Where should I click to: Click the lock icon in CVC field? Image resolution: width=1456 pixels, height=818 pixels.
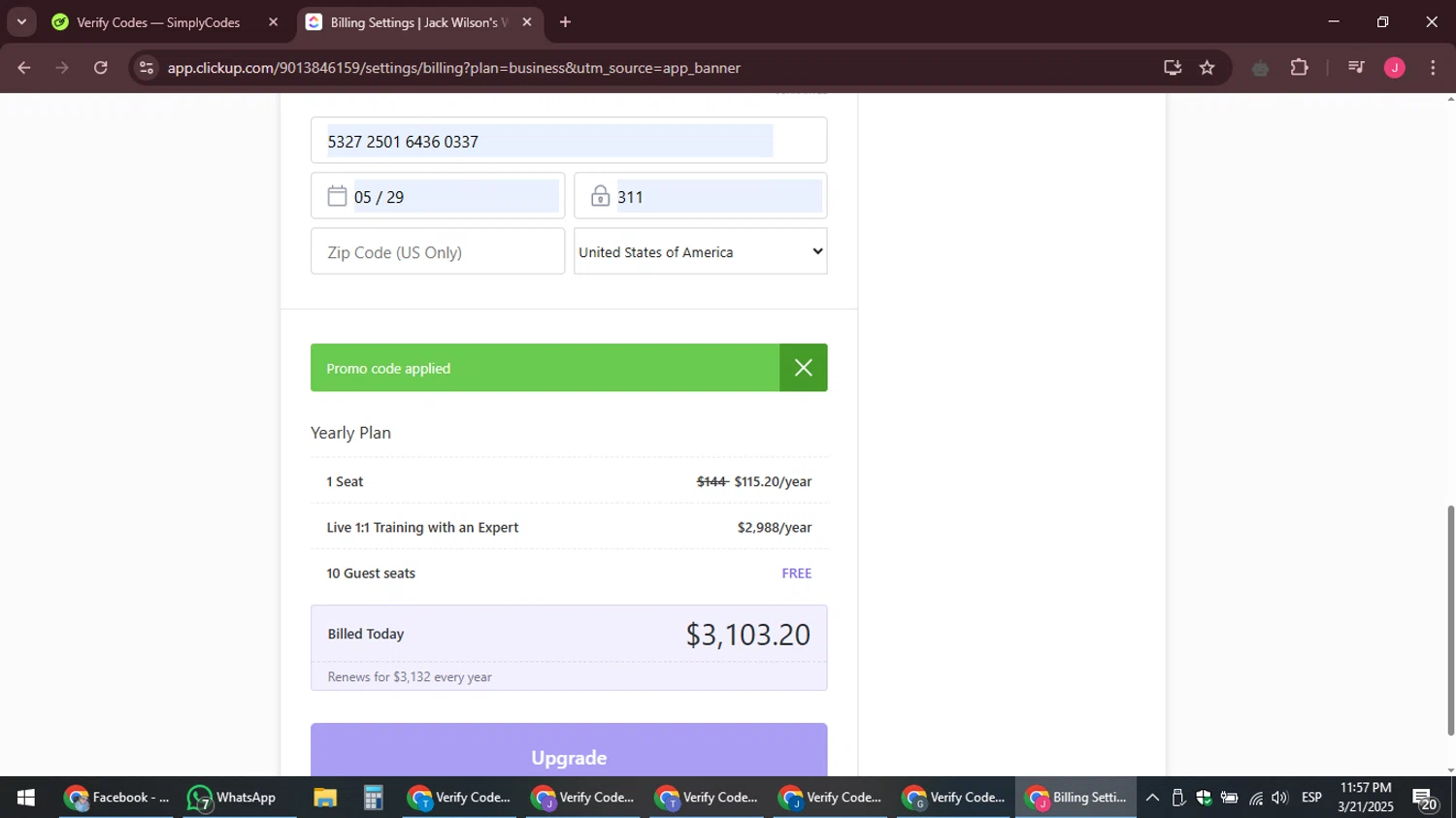[x=600, y=196]
